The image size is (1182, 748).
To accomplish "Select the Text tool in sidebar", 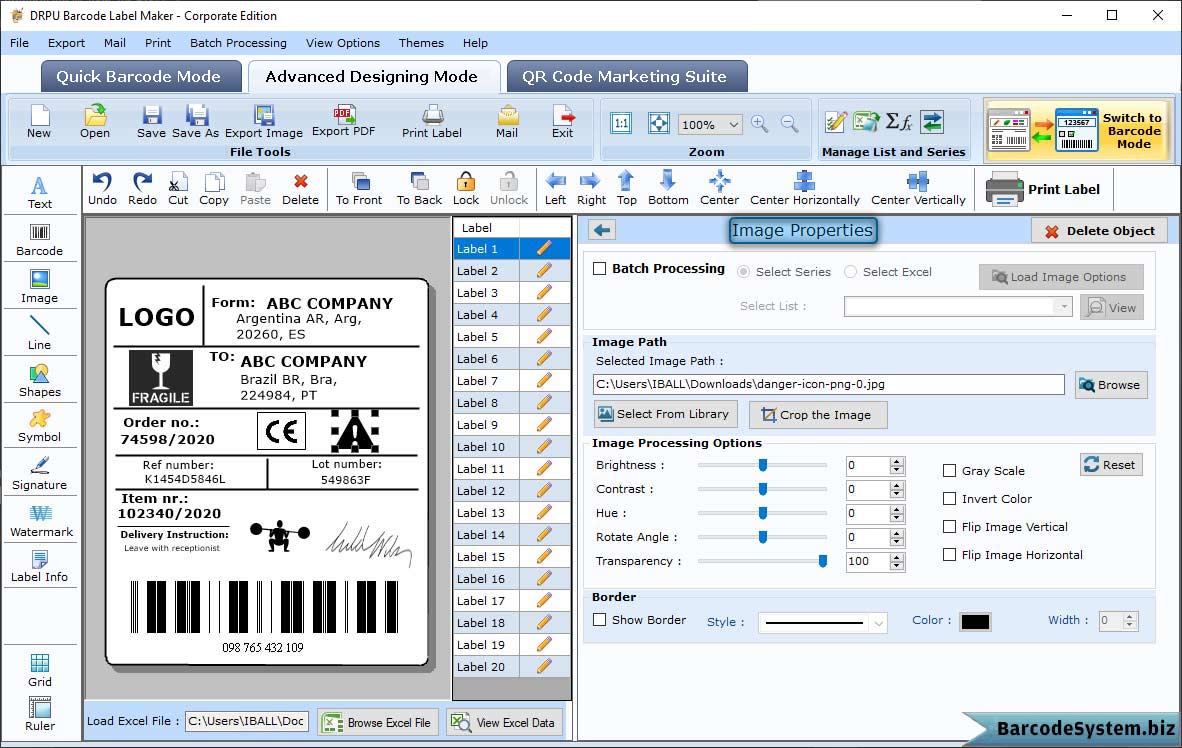I will [39, 192].
